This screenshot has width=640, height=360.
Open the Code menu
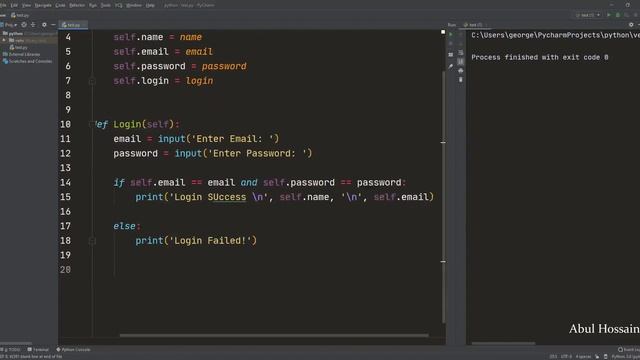[x=60, y=5]
